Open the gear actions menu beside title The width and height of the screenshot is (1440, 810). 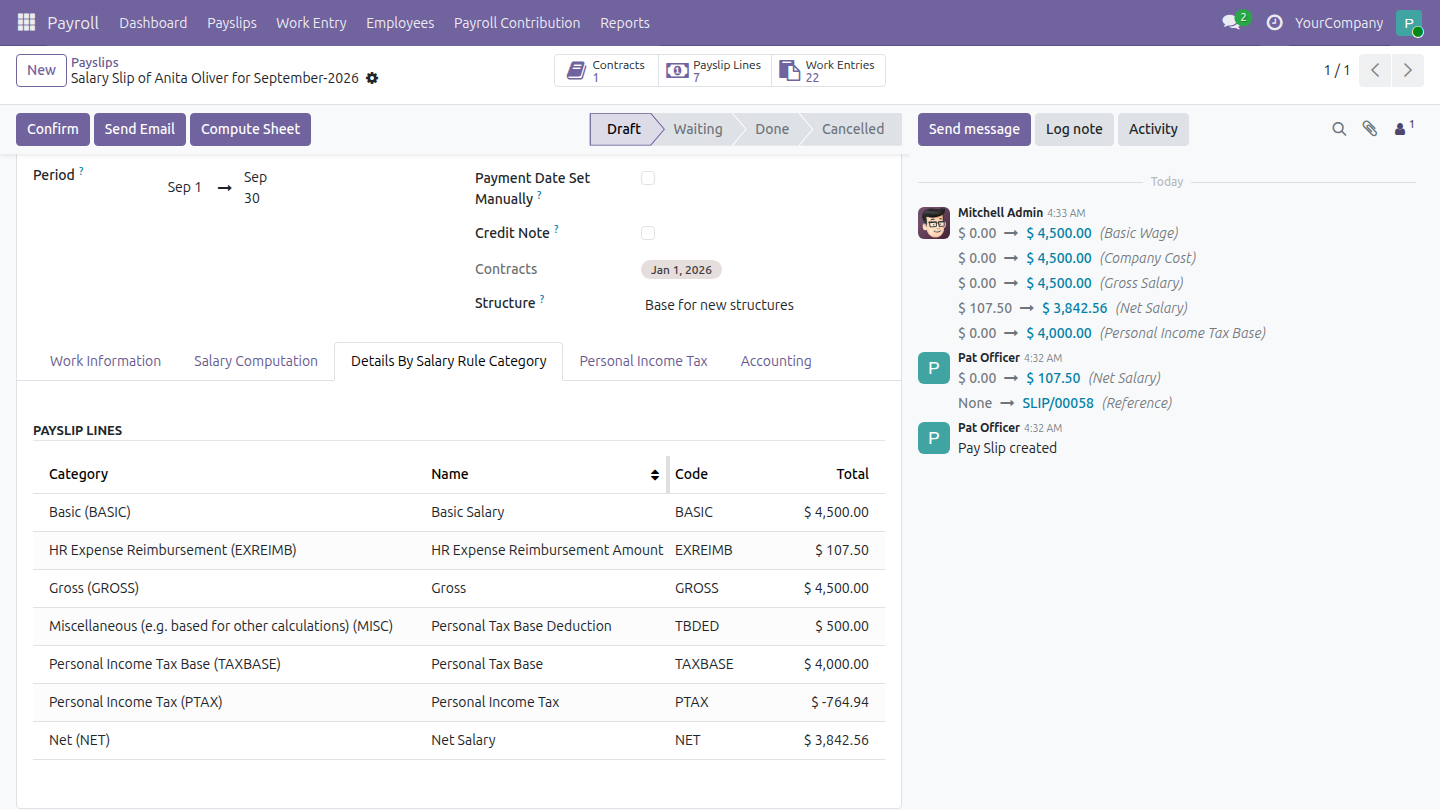click(372, 78)
